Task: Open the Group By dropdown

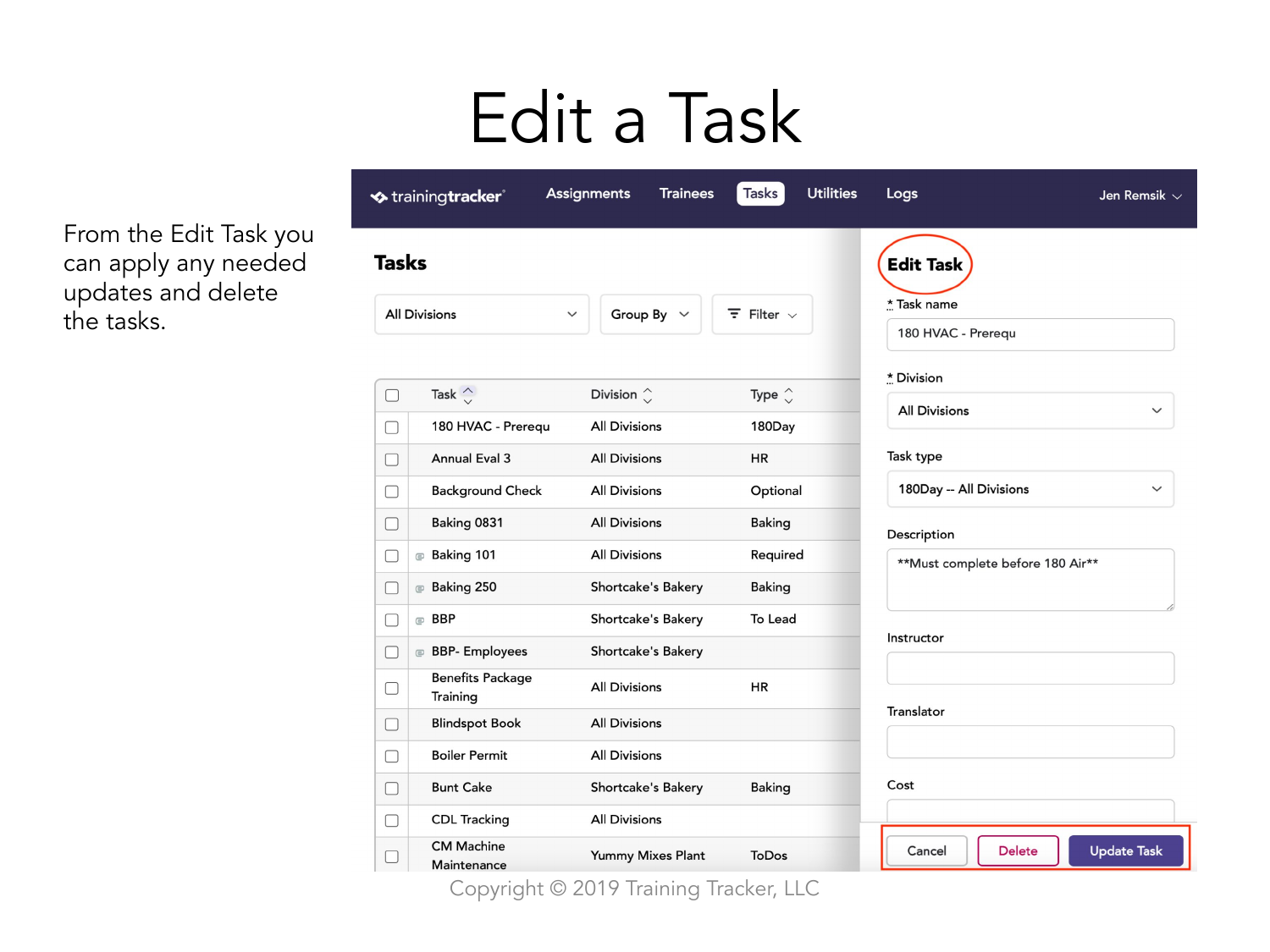Action: [x=650, y=314]
